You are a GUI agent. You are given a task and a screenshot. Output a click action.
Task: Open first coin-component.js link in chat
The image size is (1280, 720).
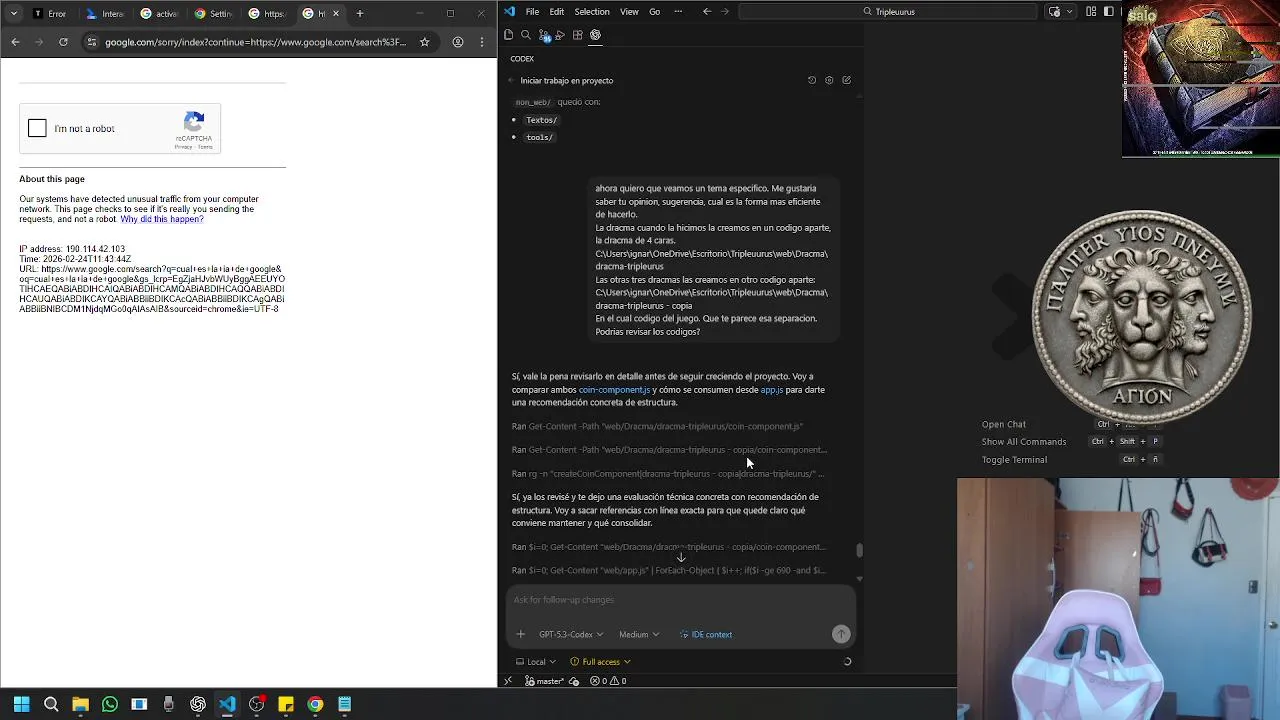(x=614, y=390)
